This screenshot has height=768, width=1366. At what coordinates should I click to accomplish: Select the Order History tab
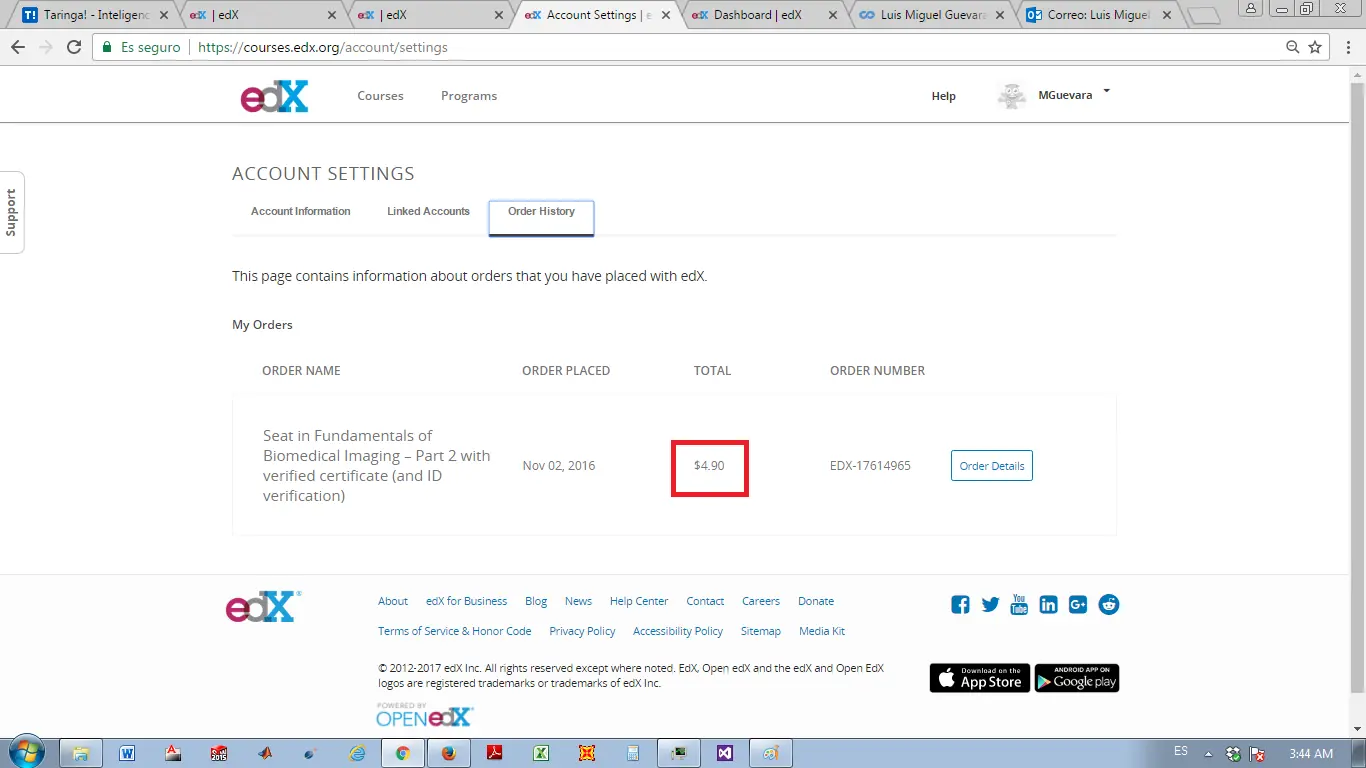[541, 218]
